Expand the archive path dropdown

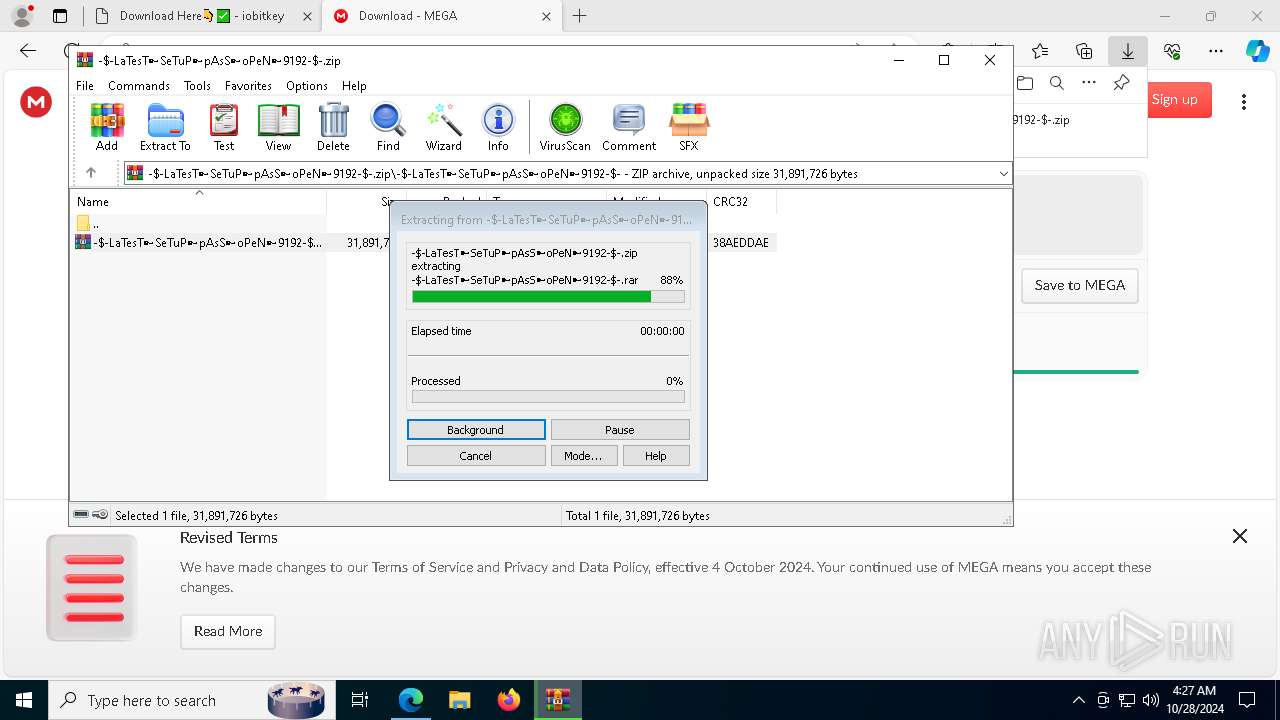coord(1003,173)
